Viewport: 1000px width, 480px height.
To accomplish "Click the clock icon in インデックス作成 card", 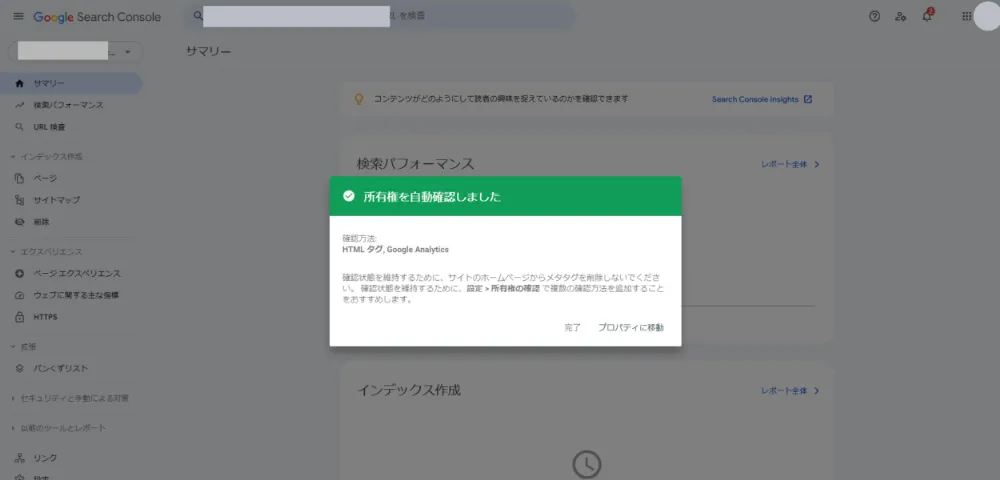I will [x=587, y=465].
